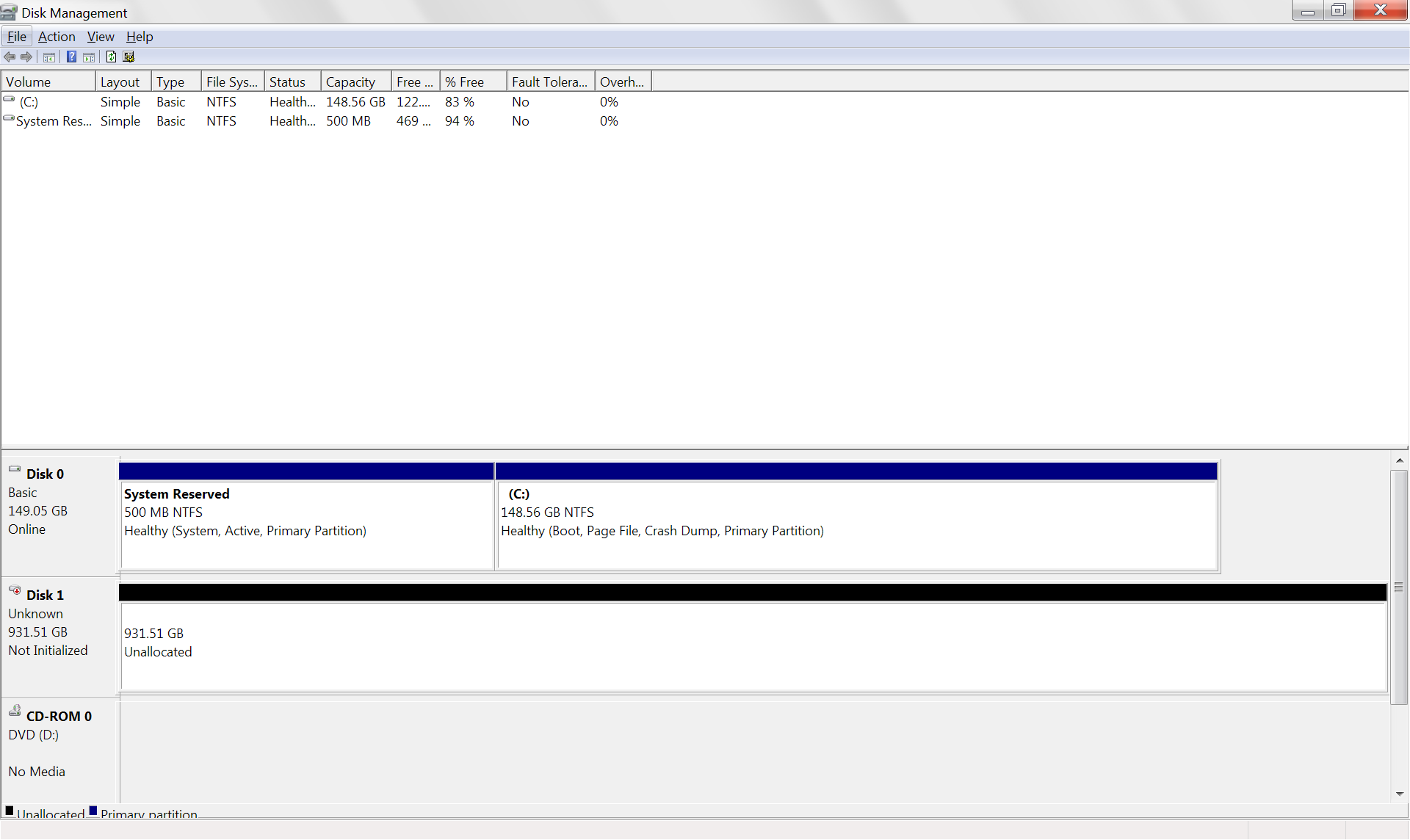Sort by the Type column header

(x=176, y=82)
